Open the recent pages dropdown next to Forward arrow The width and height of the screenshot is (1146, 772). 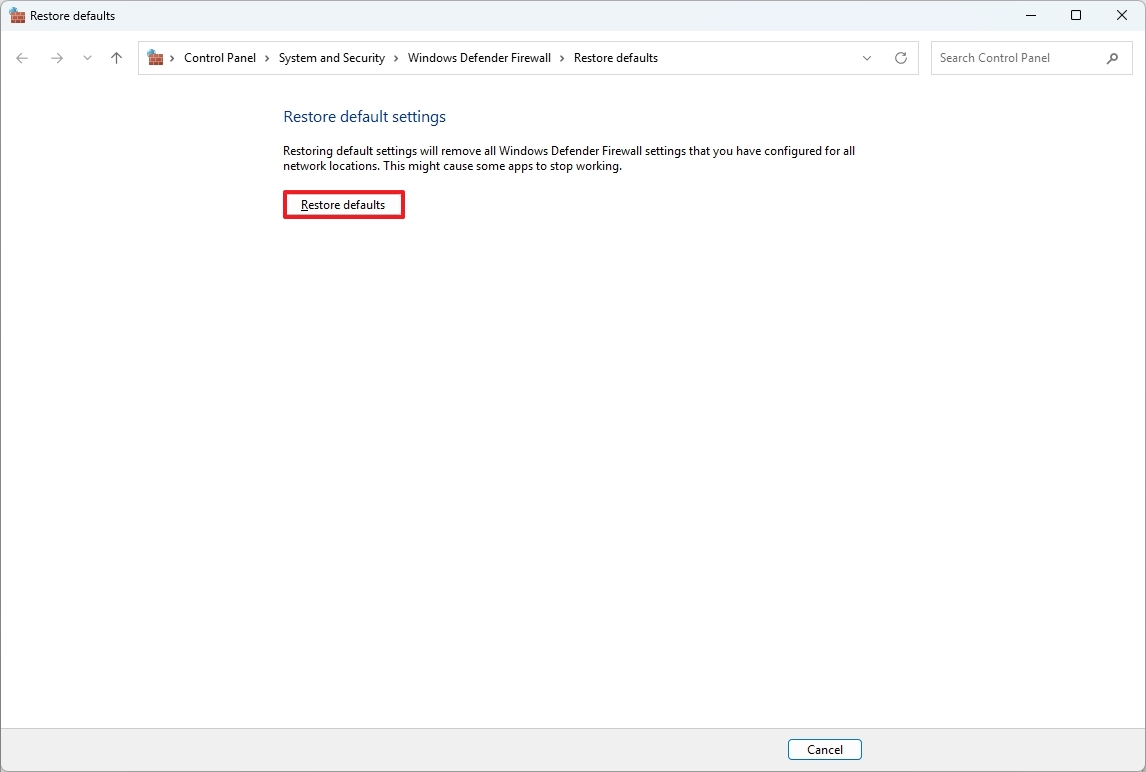click(x=86, y=57)
